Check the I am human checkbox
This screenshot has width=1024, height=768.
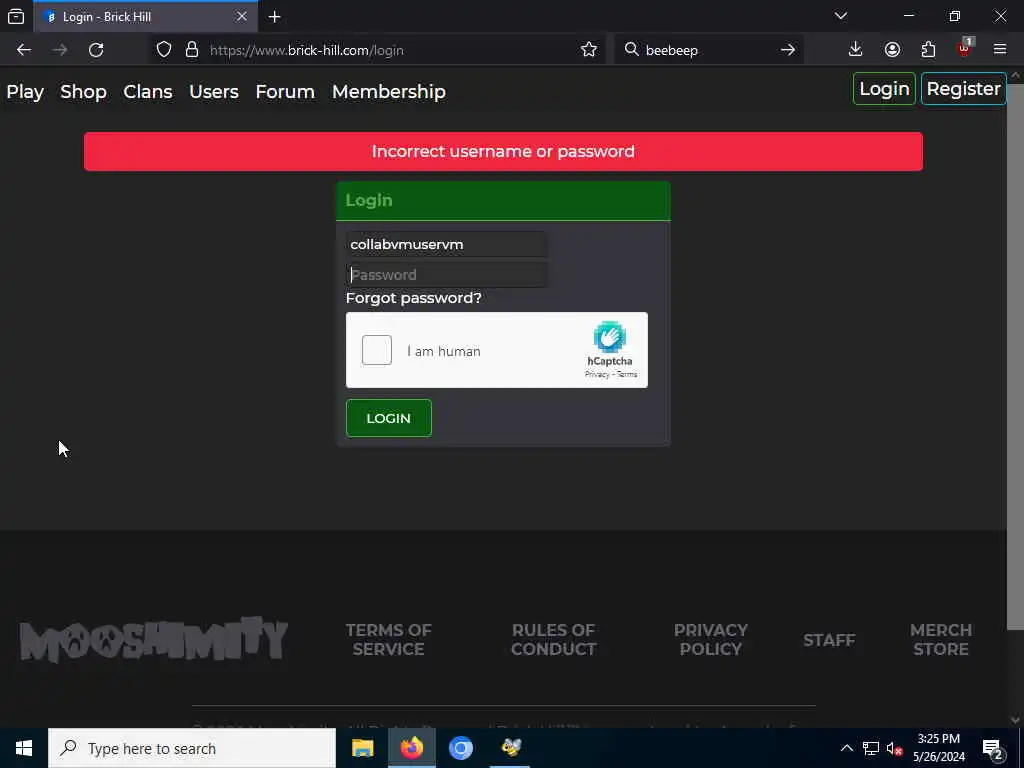377,350
